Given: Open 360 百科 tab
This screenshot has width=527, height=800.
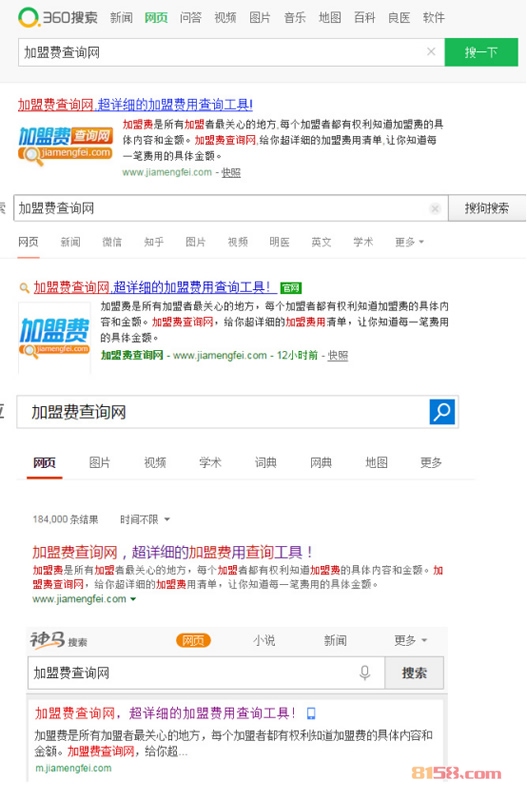Looking at the screenshot, I should point(364,18).
